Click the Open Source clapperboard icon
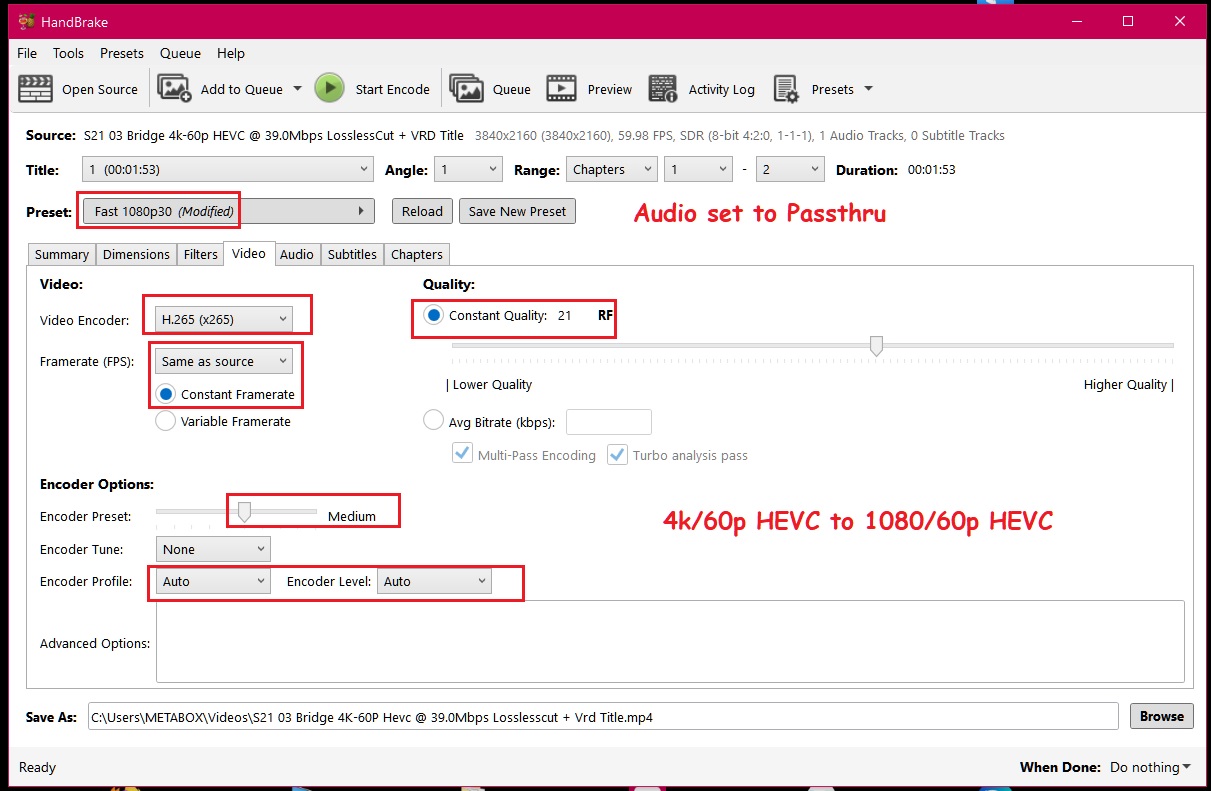The image size is (1211, 791). [36, 89]
